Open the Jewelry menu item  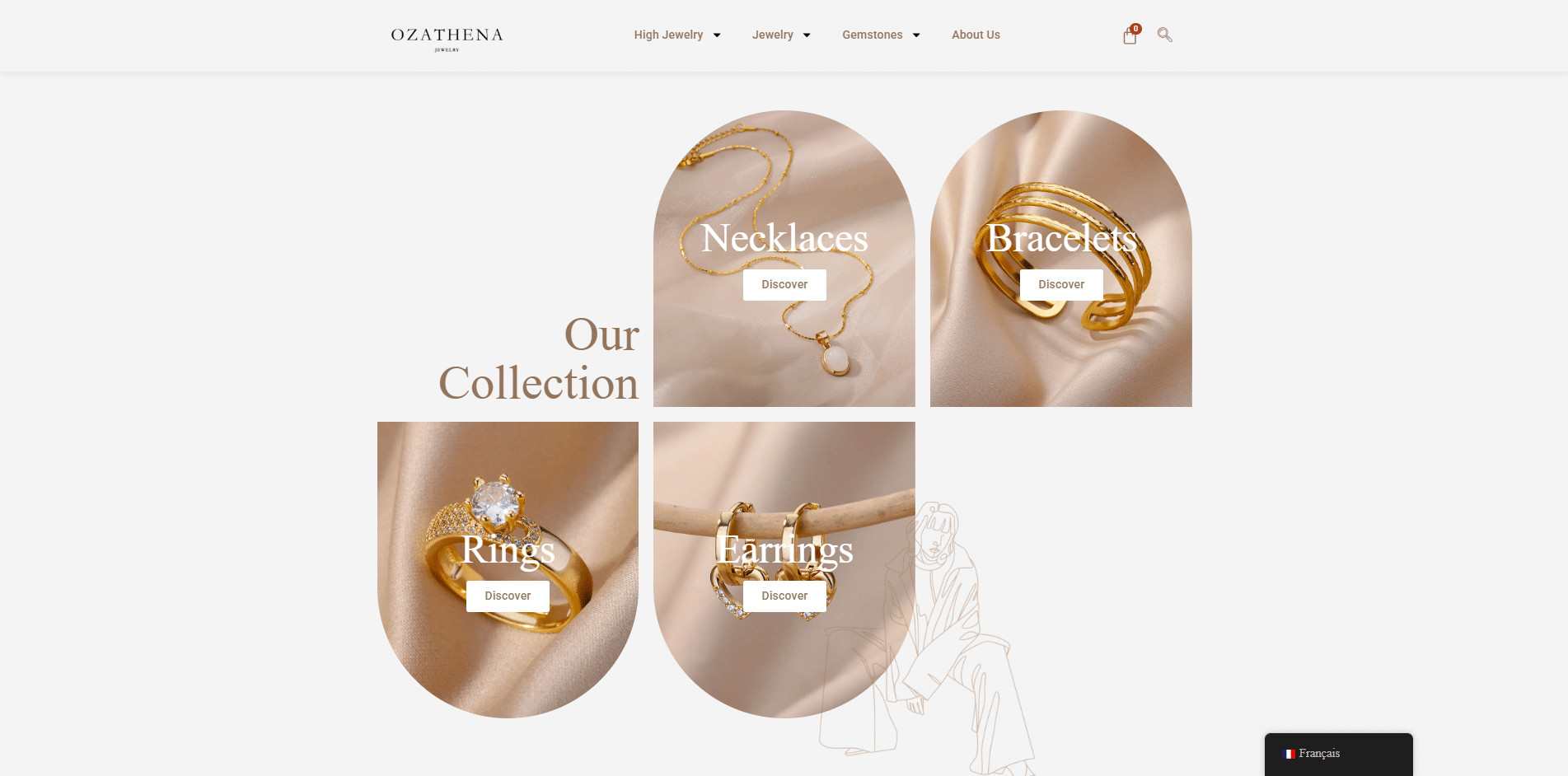pyautogui.click(x=772, y=35)
